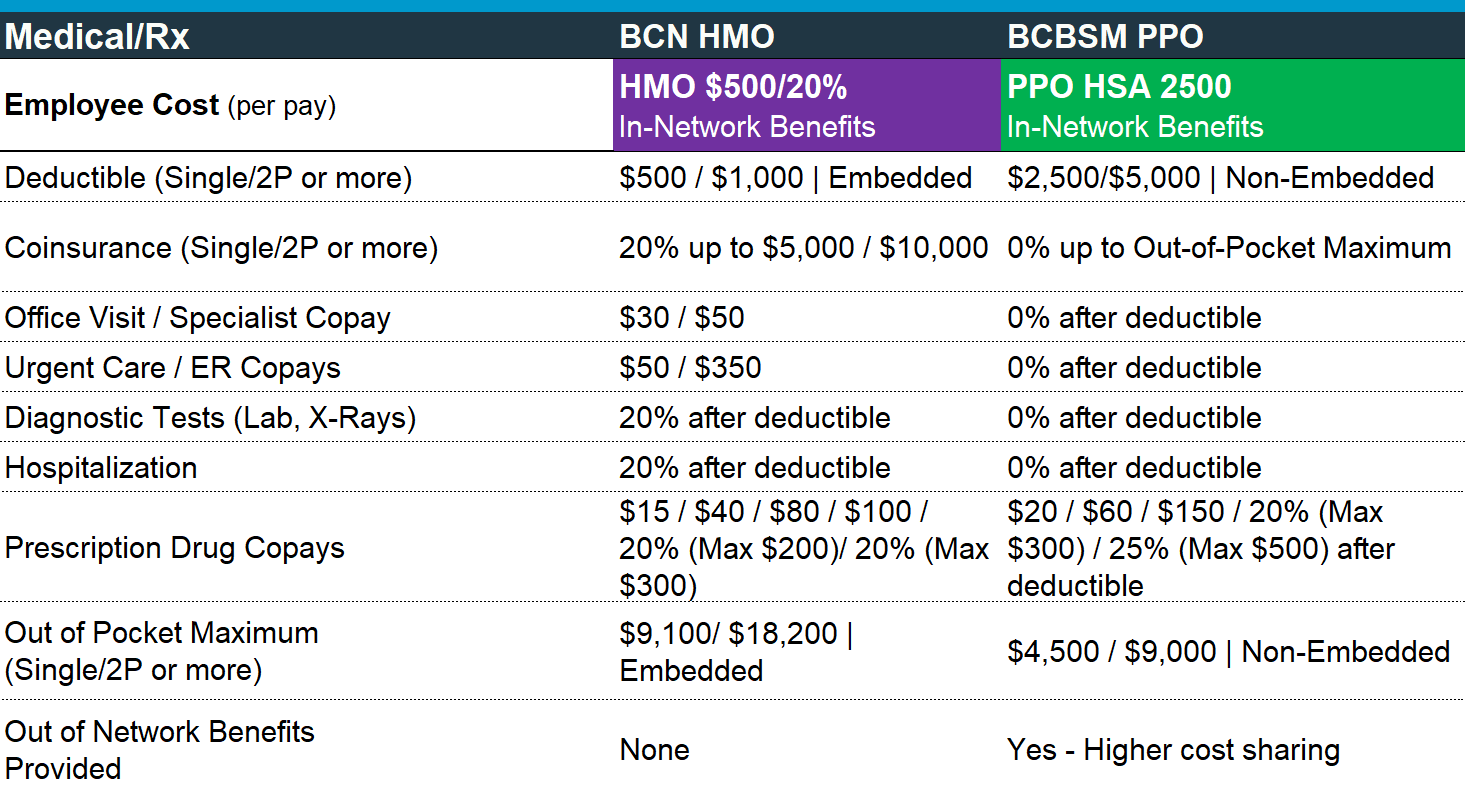Select the Employee Cost row label
1465x786 pixels.
[x=170, y=106]
